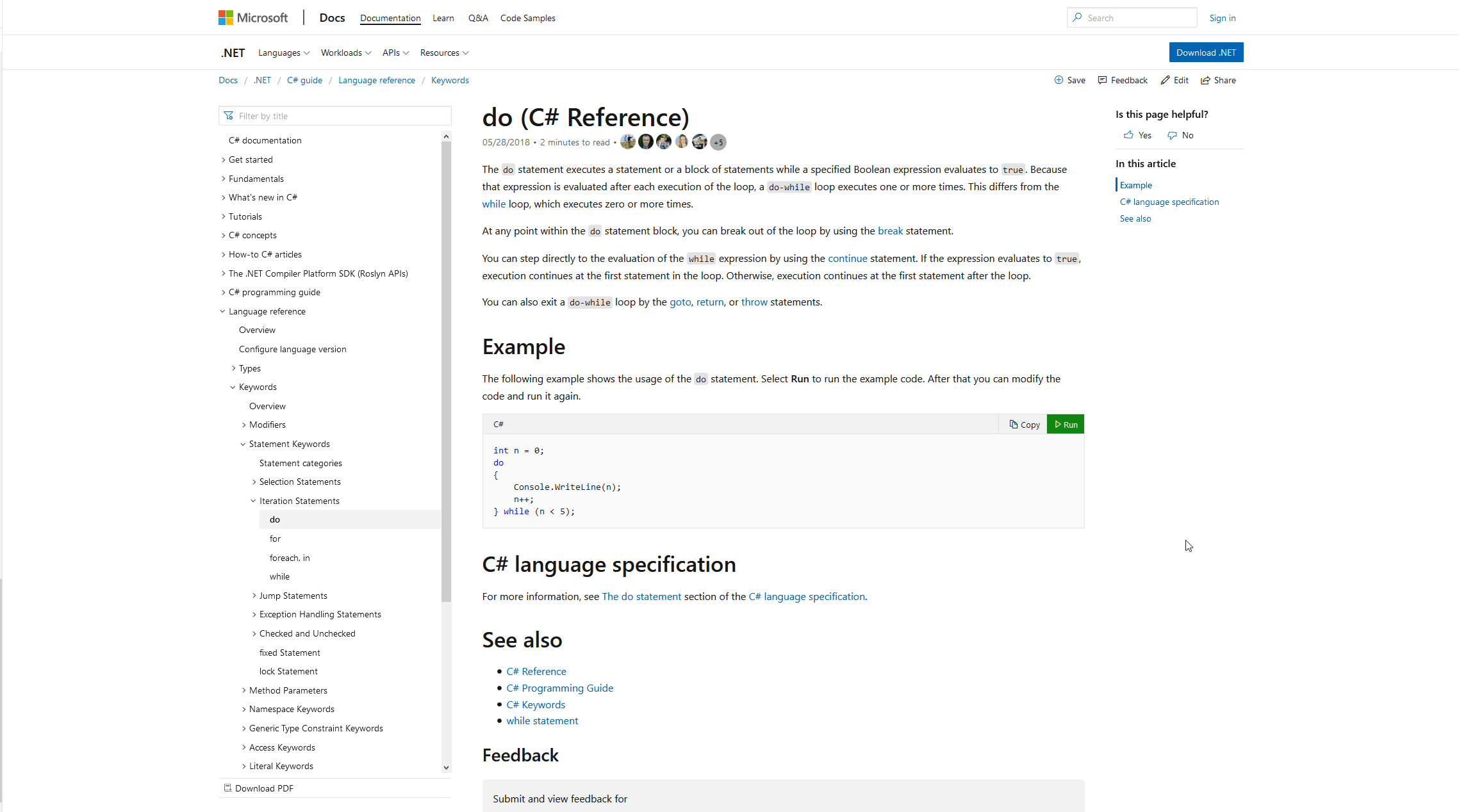Expand the Get started tree node

pos(223,159)
